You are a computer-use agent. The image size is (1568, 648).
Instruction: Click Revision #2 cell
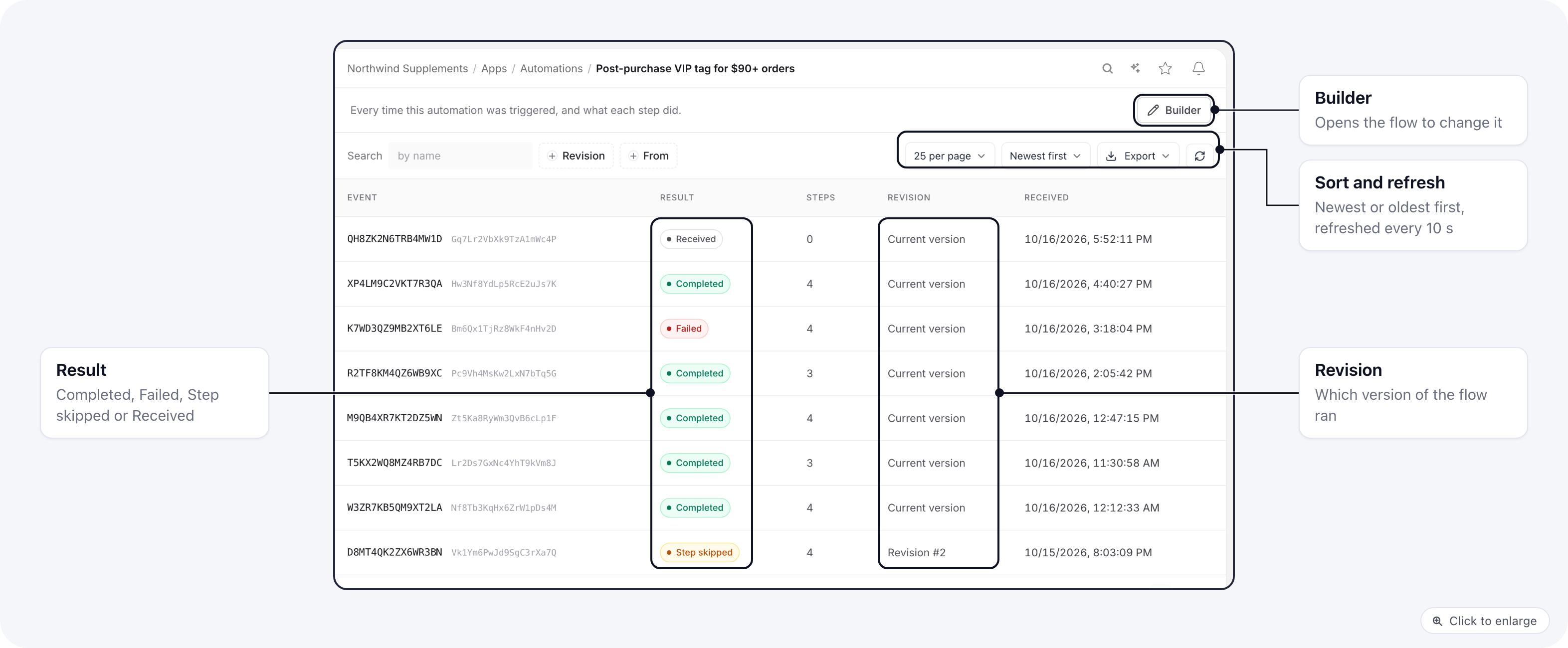[916, 552]
